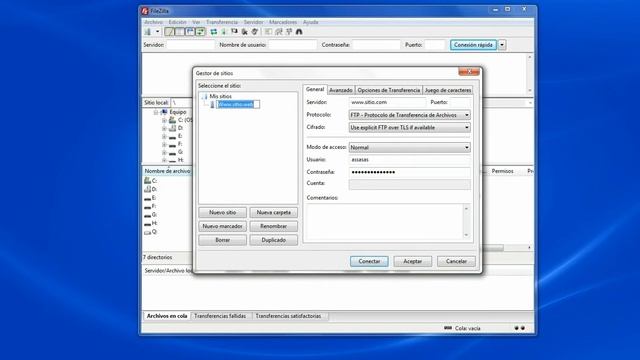Click the Comentarios text area
This screenshot has width=640, height=360.
[385, 222]
